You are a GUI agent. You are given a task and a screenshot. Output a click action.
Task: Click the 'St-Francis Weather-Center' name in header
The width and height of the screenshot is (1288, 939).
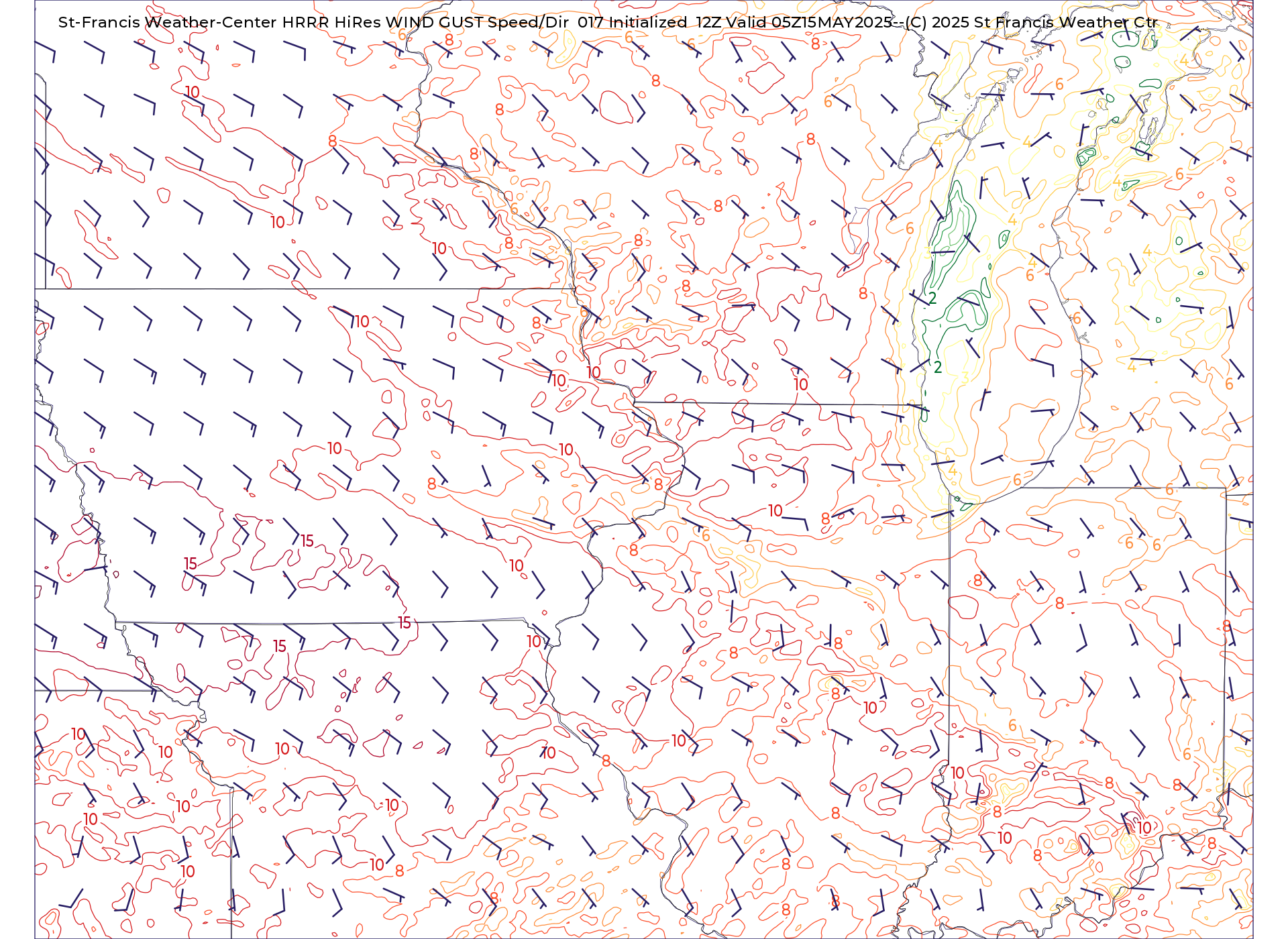click(x=167, y=22)
